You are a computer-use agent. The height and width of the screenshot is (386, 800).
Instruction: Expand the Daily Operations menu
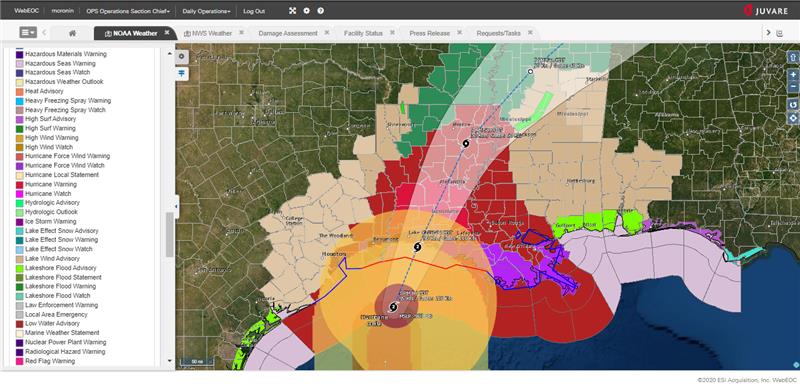(x=207, y=11)
